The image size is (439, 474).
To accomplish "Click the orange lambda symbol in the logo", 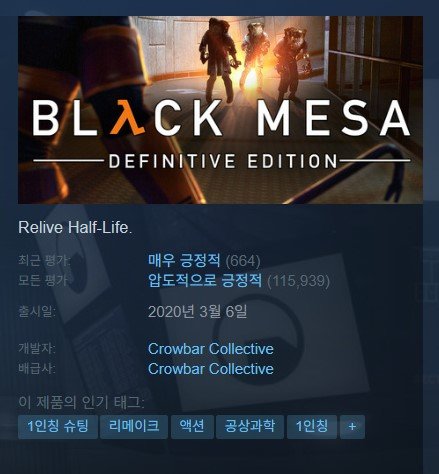I will pos(128,118).
